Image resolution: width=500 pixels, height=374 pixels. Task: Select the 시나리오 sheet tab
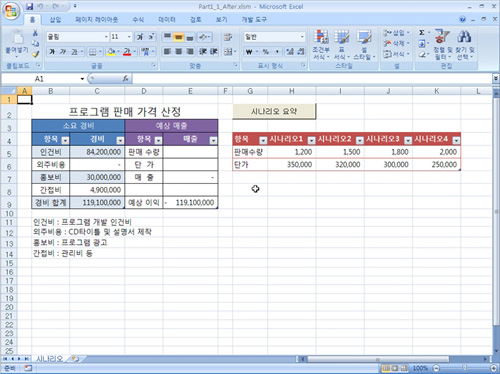tap(49, 359)
